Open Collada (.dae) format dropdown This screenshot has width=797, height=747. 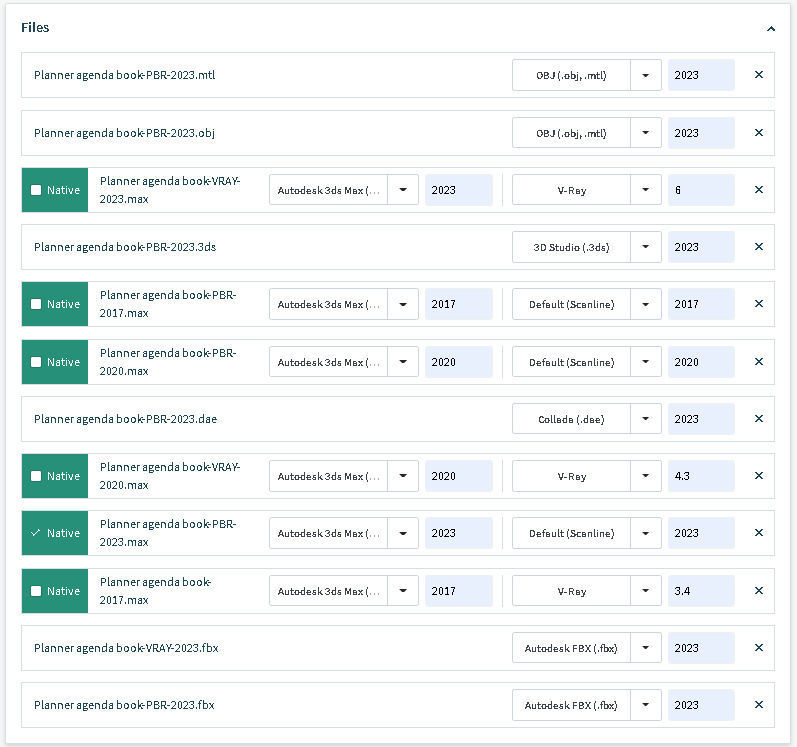tap(646, 419)
